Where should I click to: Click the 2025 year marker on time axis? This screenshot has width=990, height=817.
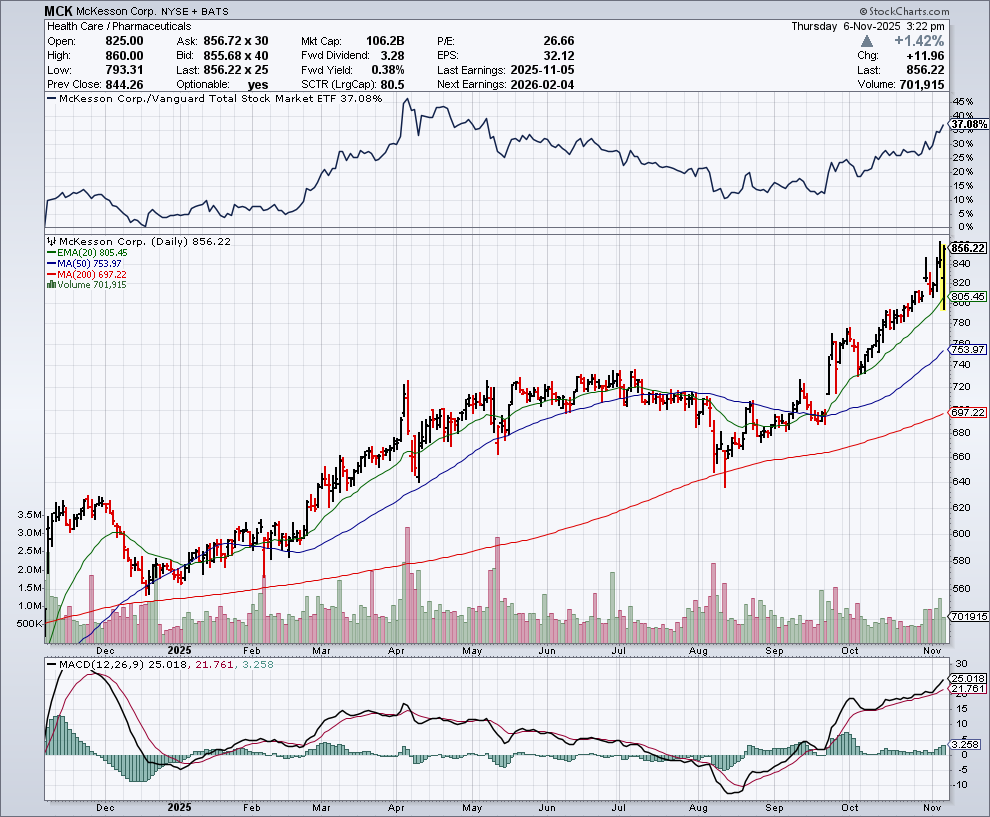coord(180,805)
